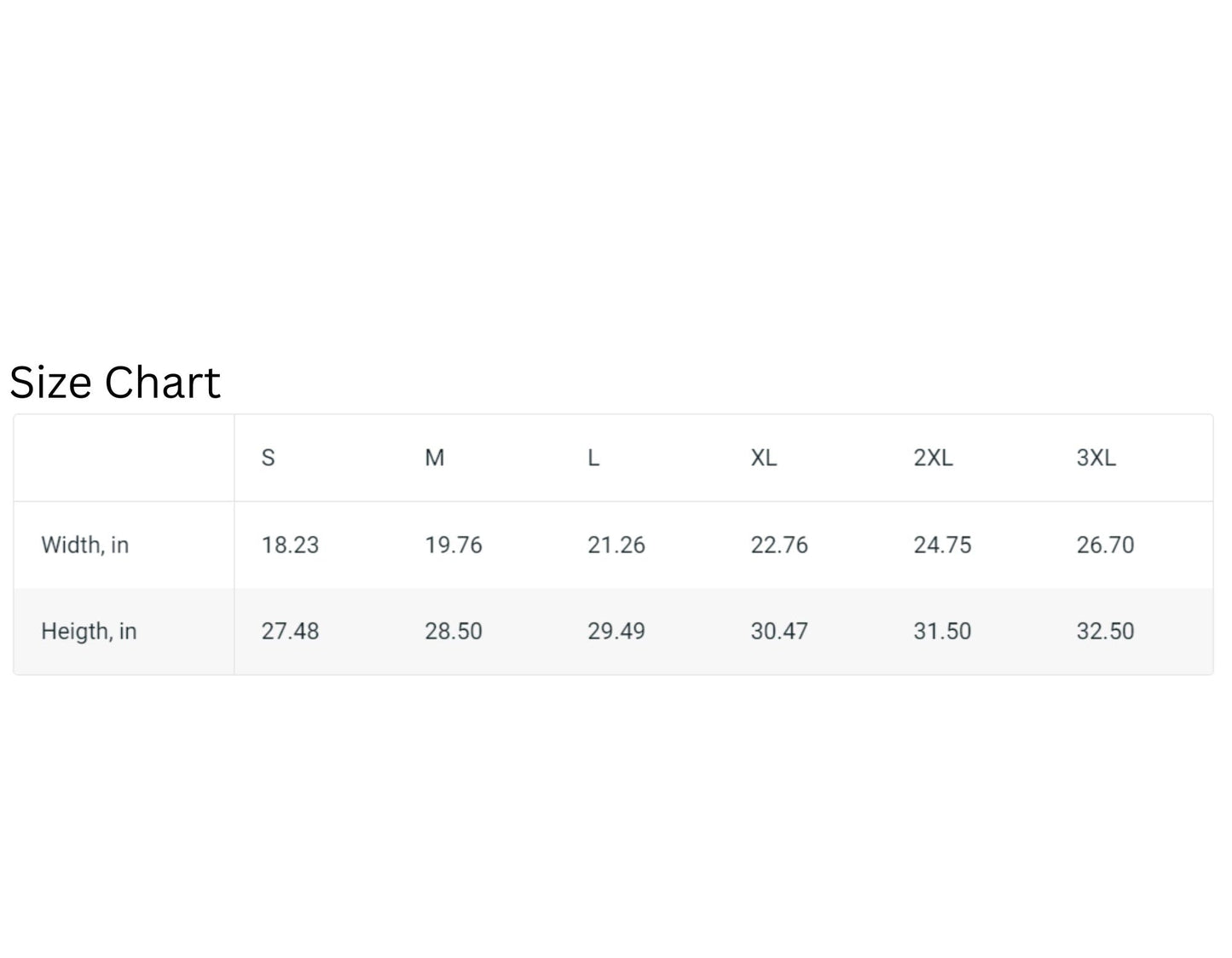1232x958 pixels.
Task: Select the XL size column header
Action: [763, 459]
